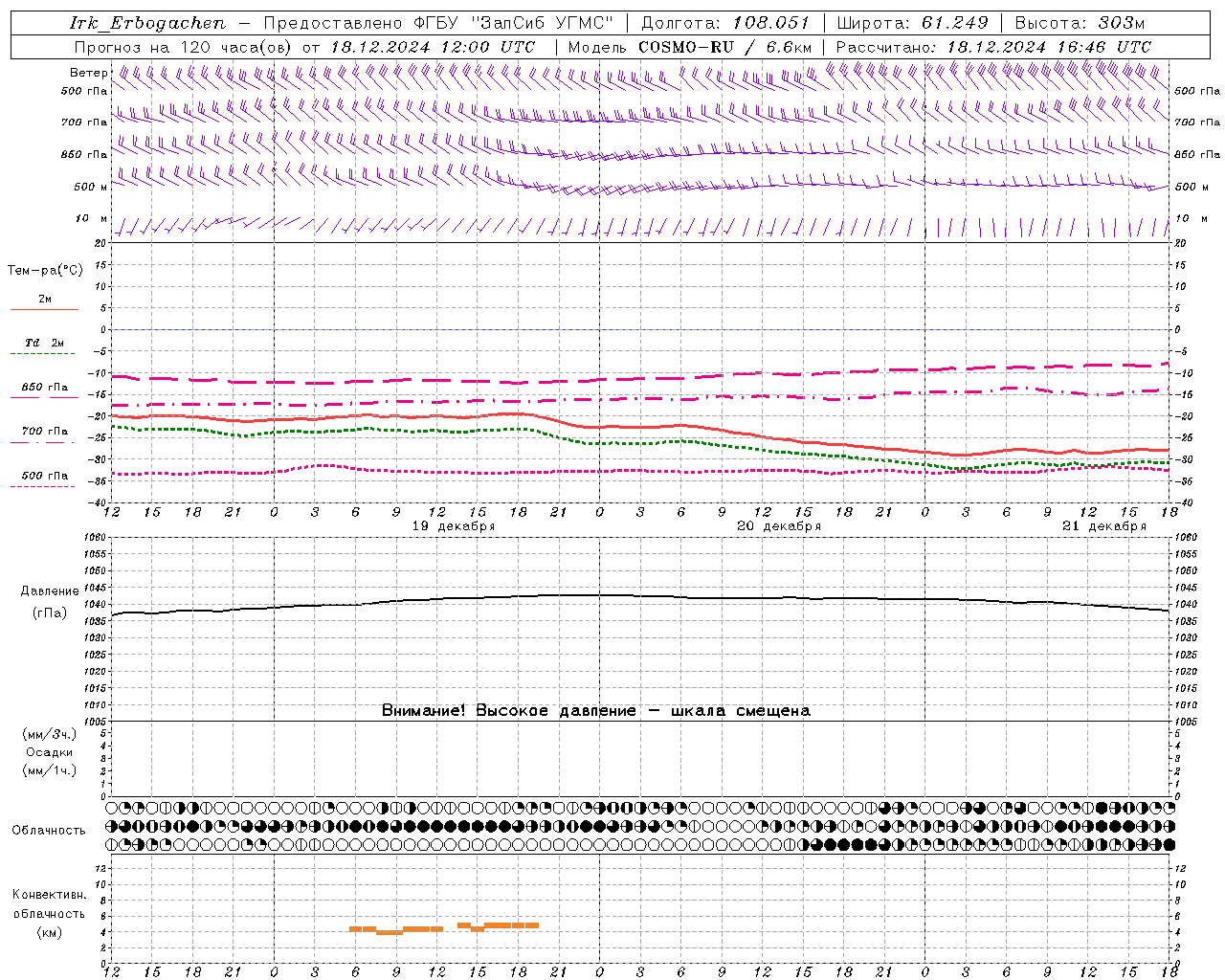Viewport: 1225px width, 980px height.
Task: Click the 700 гПа temperature legend entry
Action: pyautogui.click(x=44, y=432)
